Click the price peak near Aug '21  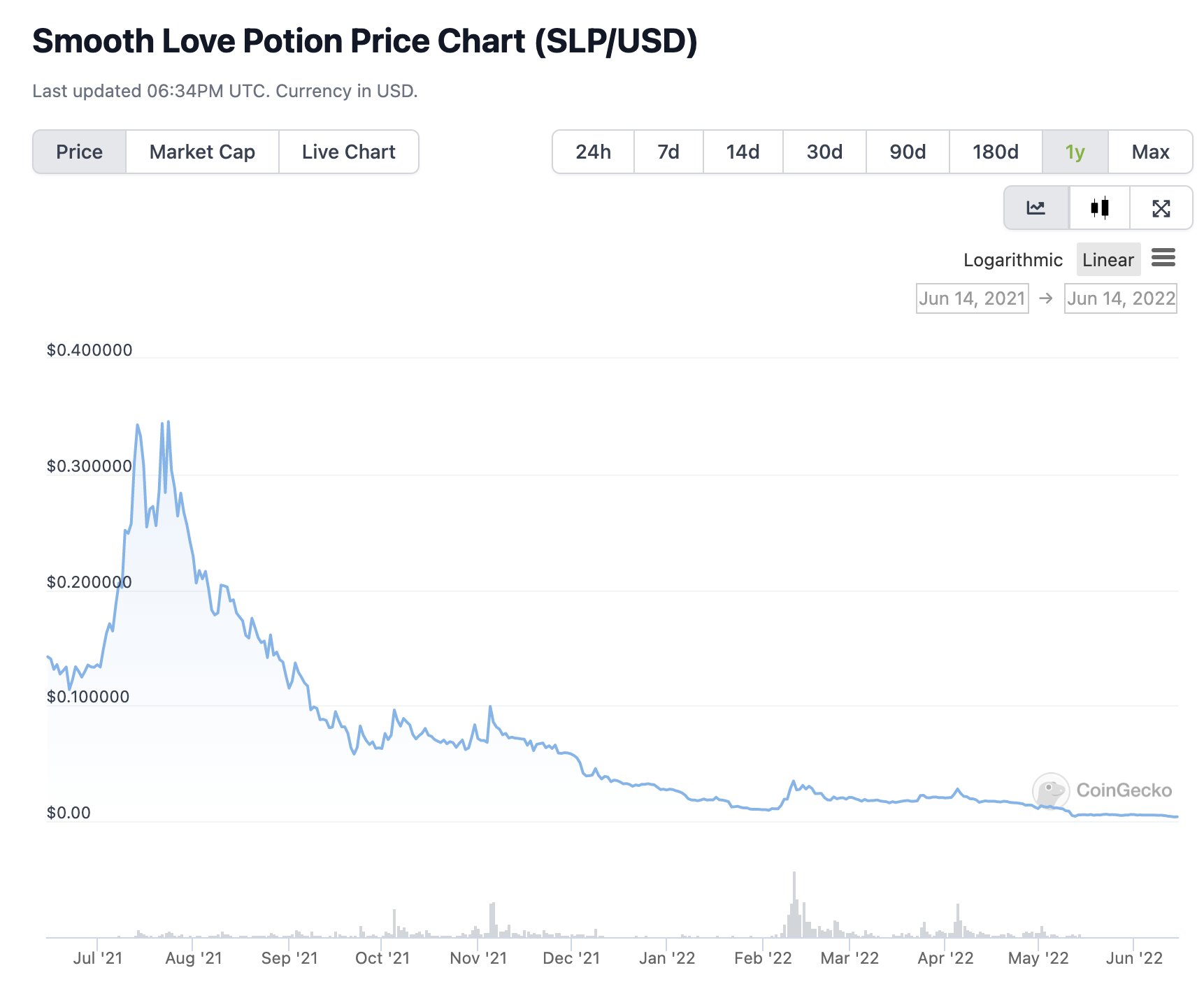point(169,422)
